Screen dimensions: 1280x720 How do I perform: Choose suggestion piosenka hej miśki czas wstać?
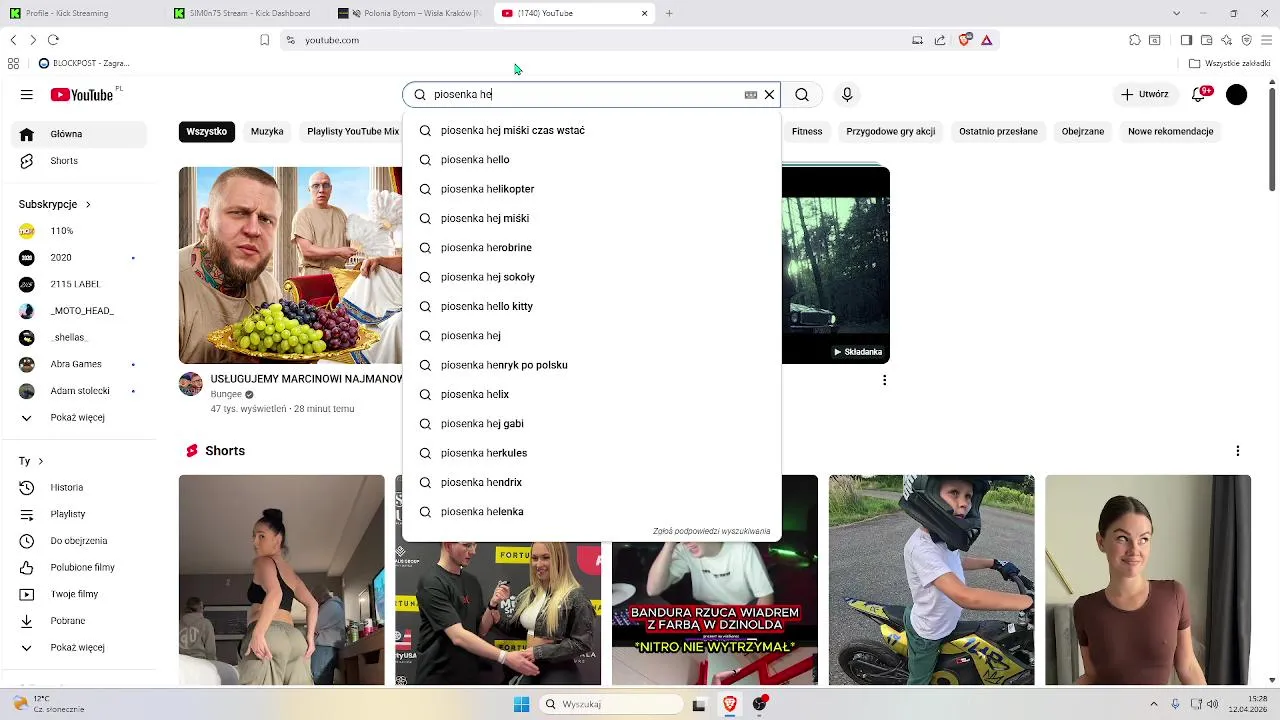(x=591, y=131)
